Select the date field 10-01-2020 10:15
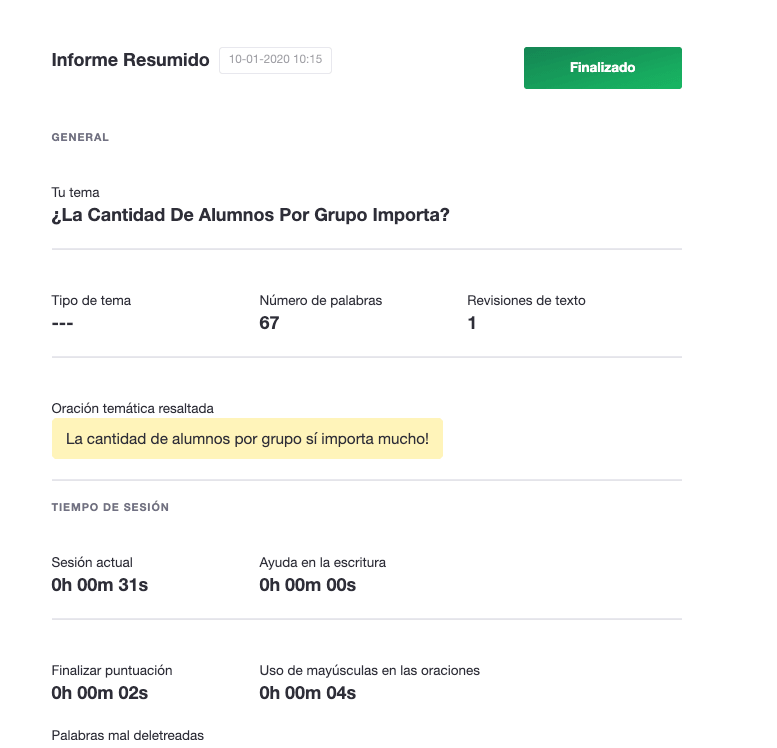Screen dimensions: 777x748 (x=276, y=60)
